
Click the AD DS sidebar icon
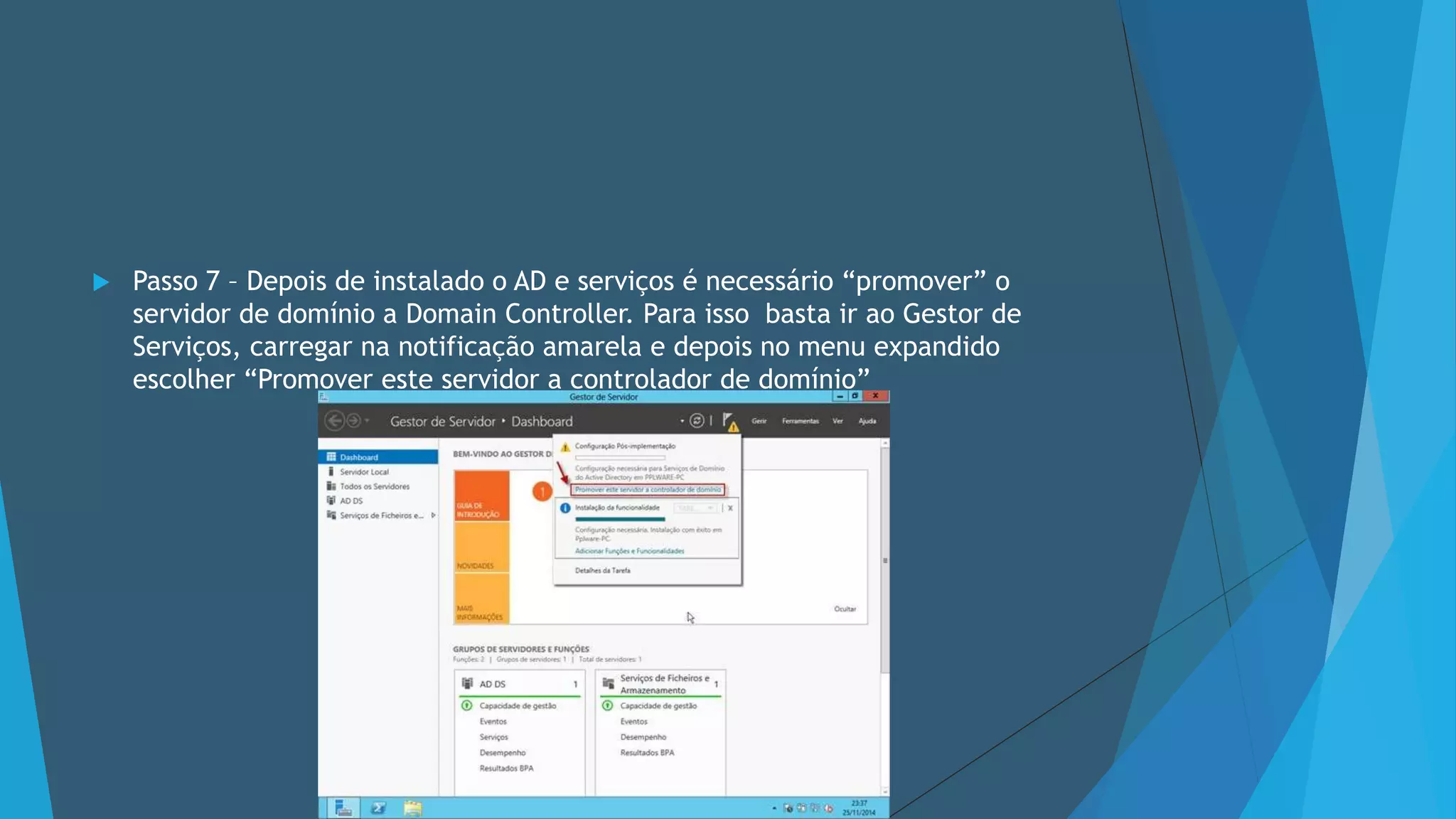pyautogui.click(x=331, y=500)
